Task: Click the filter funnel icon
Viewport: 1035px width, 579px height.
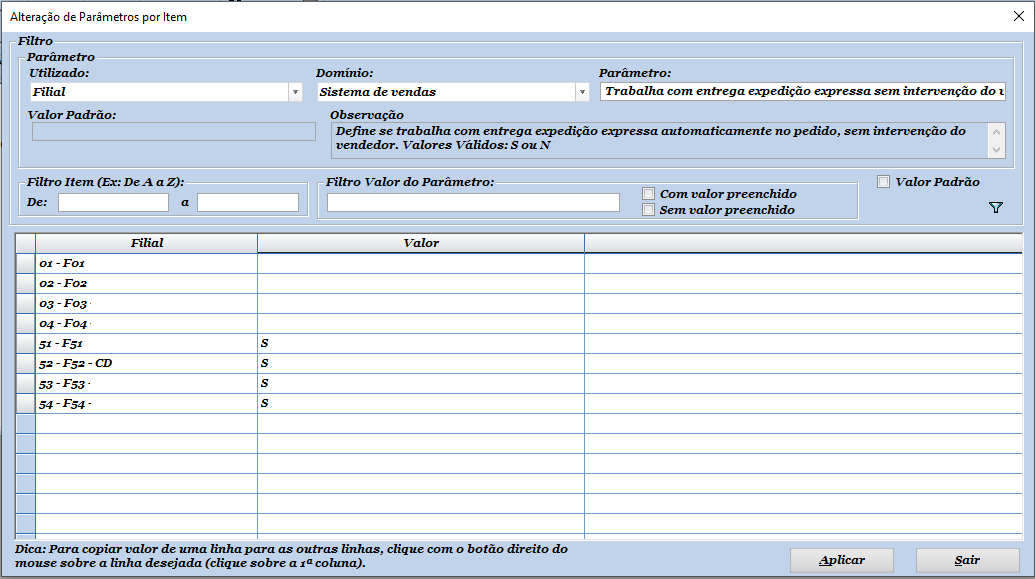Action: click(x=995, y=207)
